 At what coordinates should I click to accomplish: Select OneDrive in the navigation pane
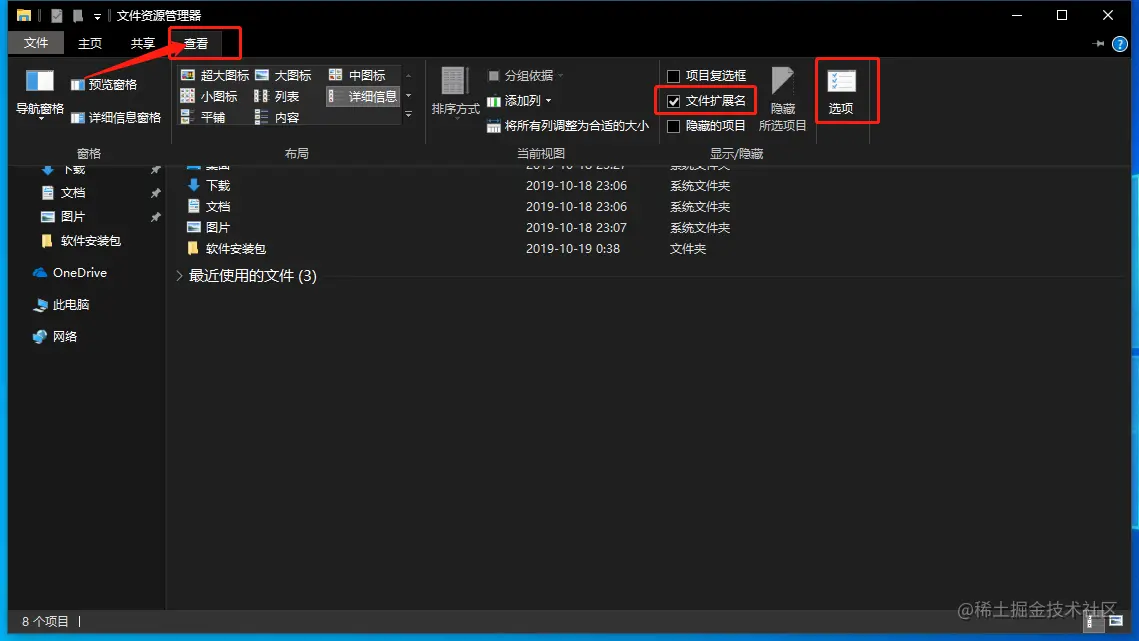[x=70, y=273]
